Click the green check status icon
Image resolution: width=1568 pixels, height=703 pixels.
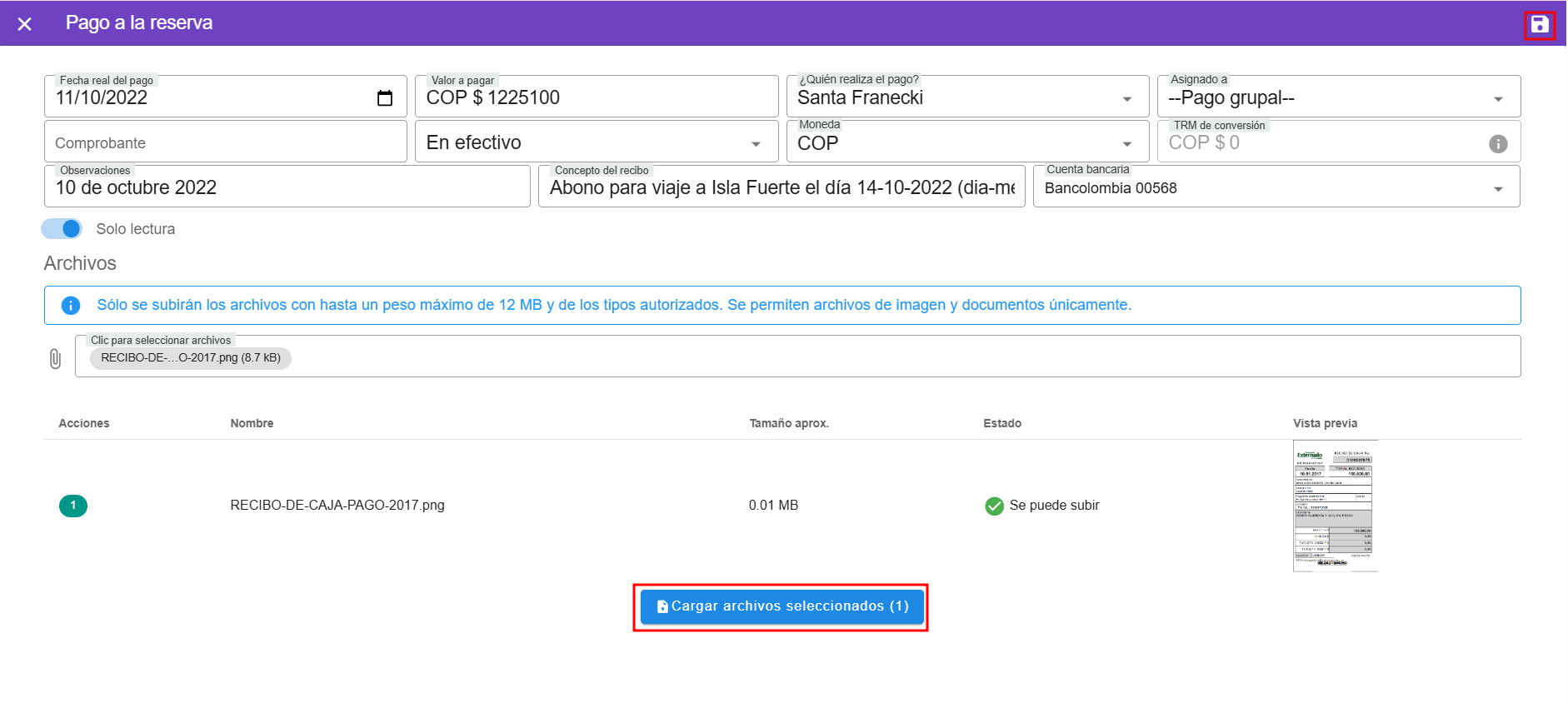click(x=994, y=506)
